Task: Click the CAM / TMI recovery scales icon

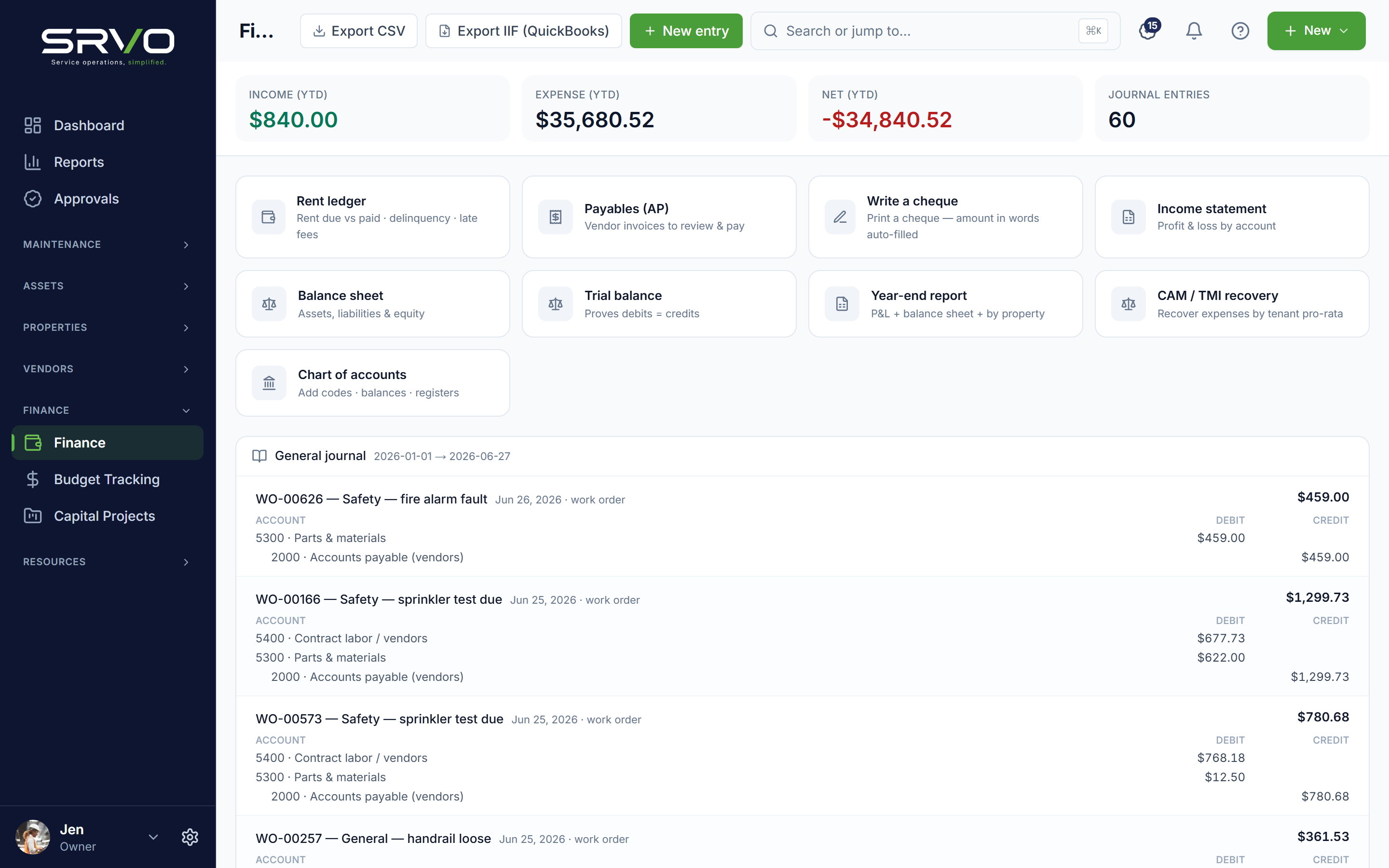Action: pyautogui.click(x=1129, y=304)
